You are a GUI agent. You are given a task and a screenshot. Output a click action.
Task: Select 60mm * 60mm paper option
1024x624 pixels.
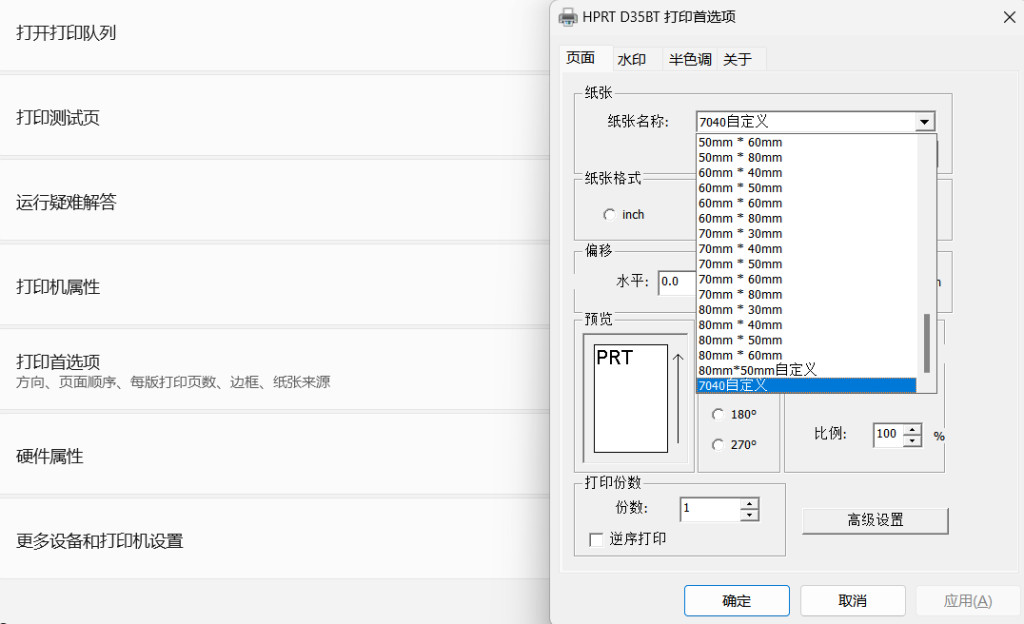807,203
